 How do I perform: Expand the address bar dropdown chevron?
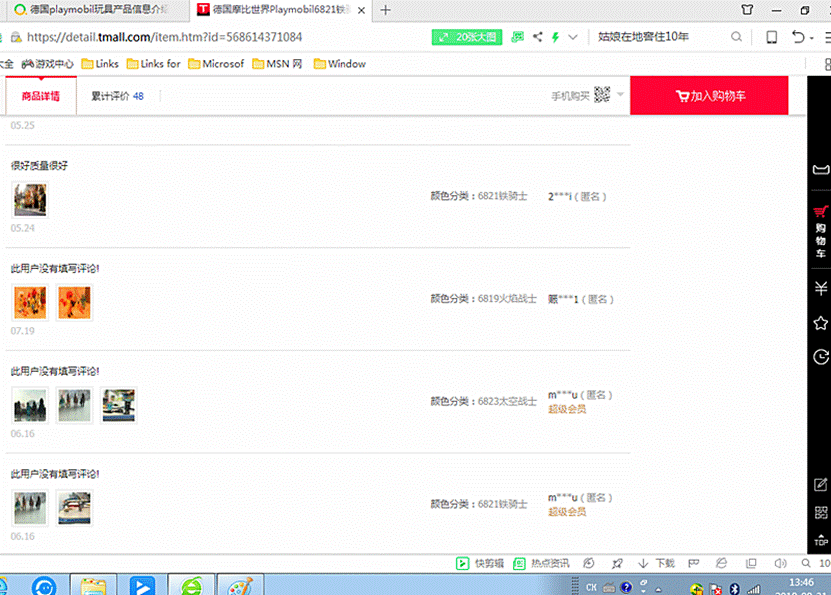(573, 37)
